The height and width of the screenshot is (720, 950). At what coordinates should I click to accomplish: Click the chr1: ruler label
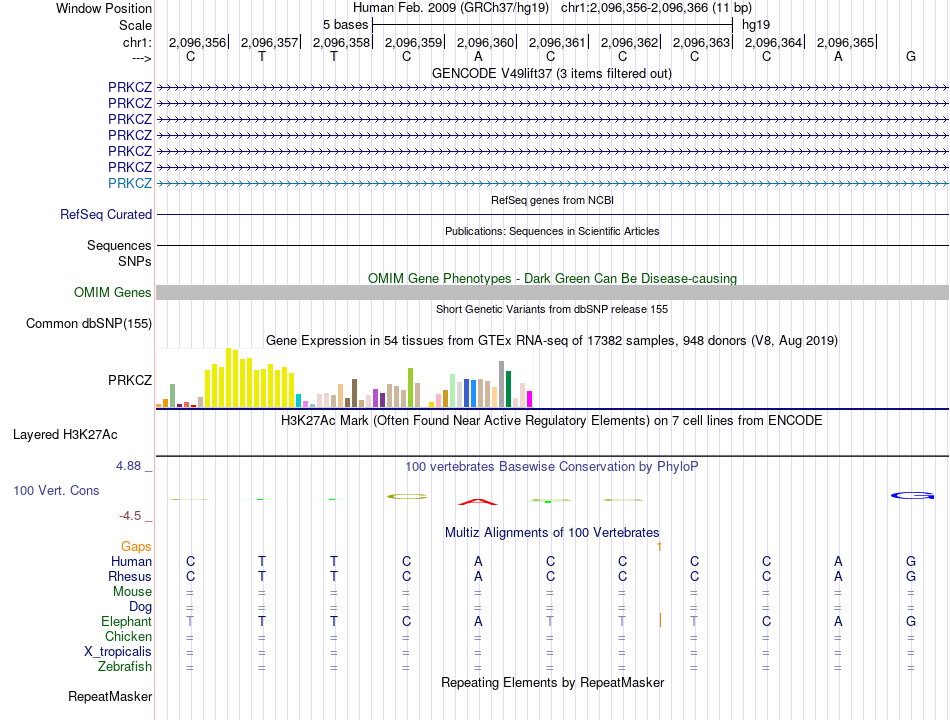(138, 42)
